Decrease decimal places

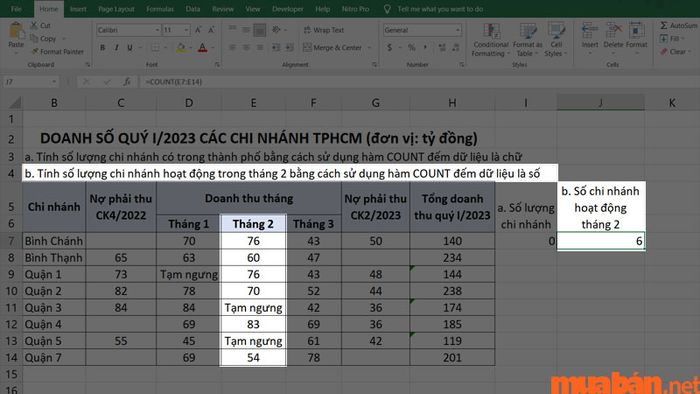point(455,47)
